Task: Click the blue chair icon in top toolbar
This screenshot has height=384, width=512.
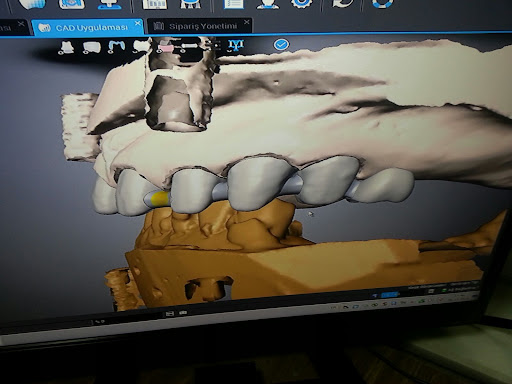Action: click(x=190, y=4)
